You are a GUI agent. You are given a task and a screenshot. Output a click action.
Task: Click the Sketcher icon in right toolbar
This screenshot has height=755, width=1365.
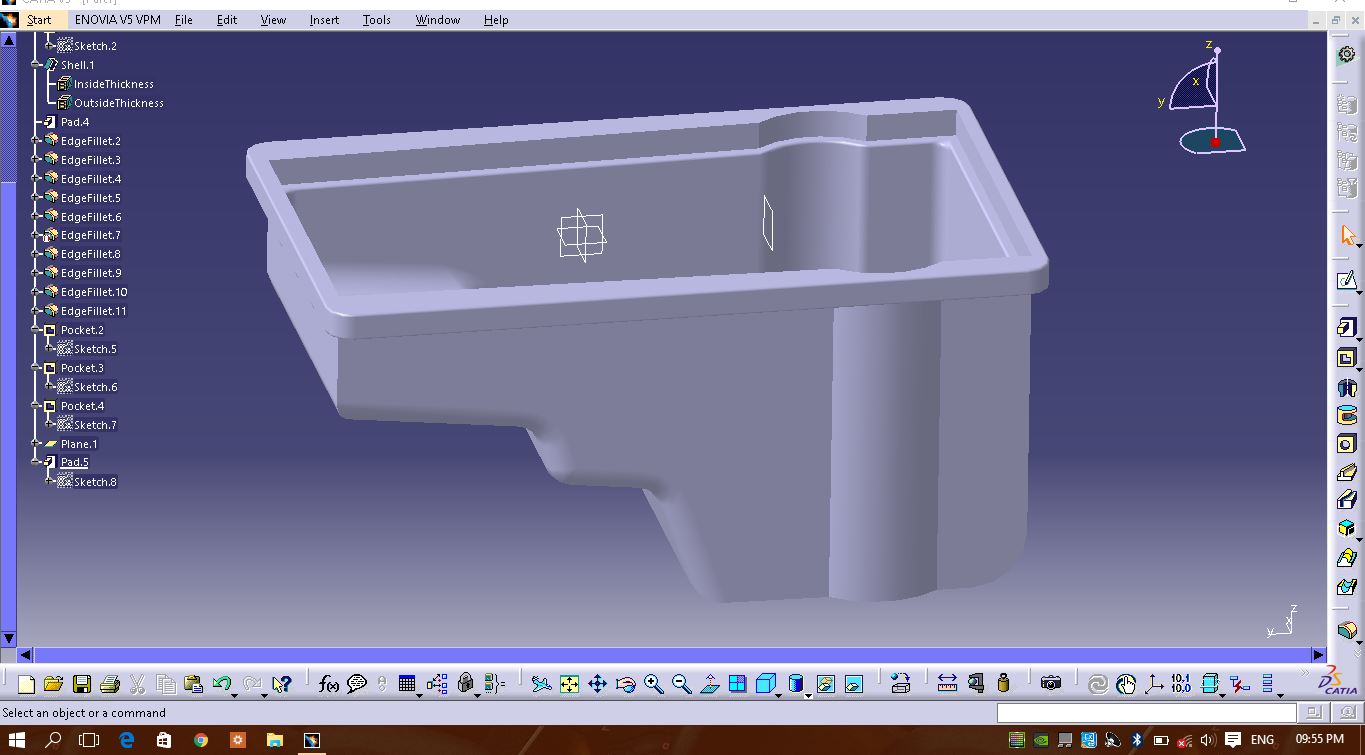pyautogui.click(x=1346, y=282)
